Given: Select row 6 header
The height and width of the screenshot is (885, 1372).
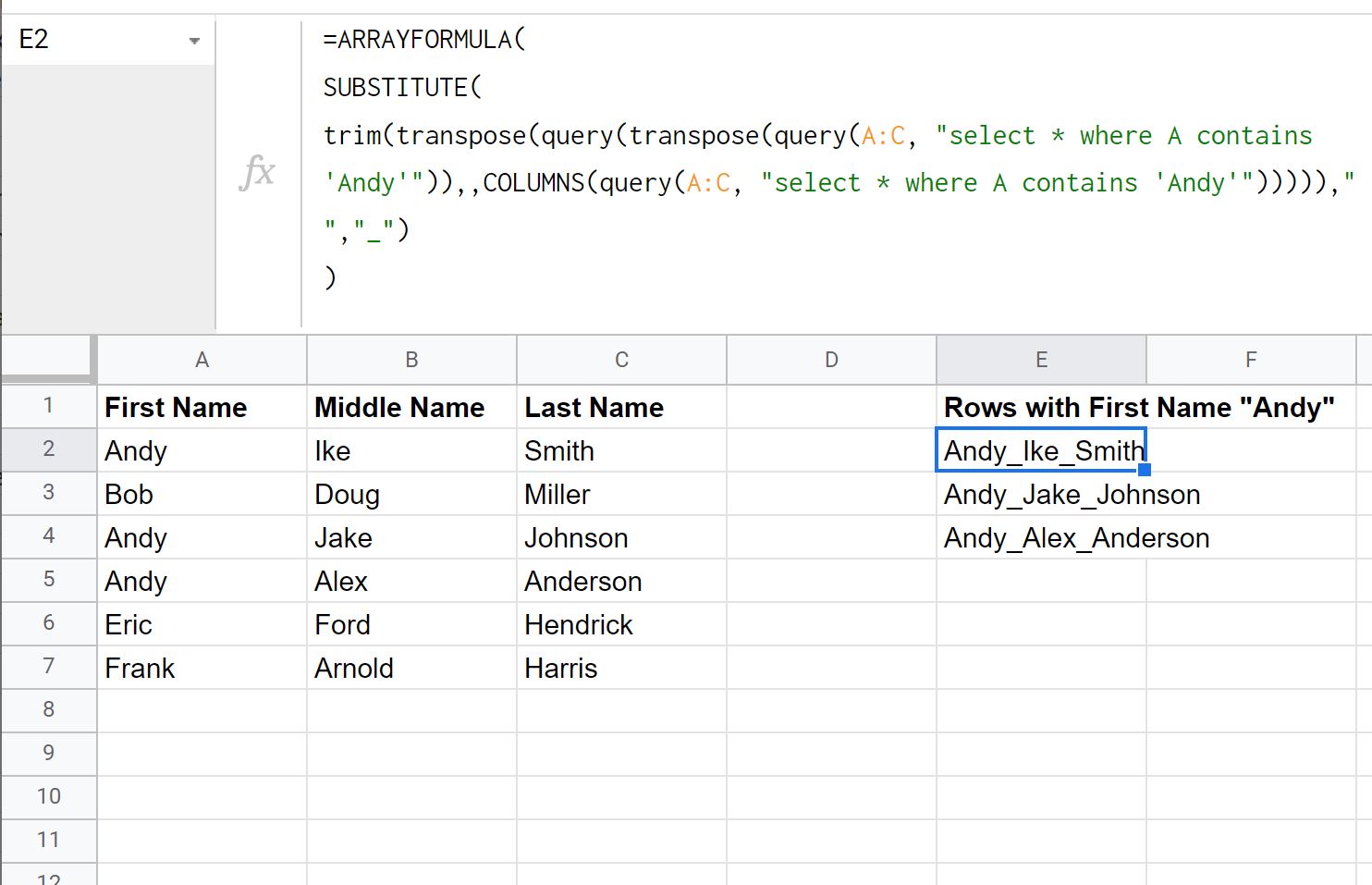Looking at the screenshot, I should coord(48,623).
